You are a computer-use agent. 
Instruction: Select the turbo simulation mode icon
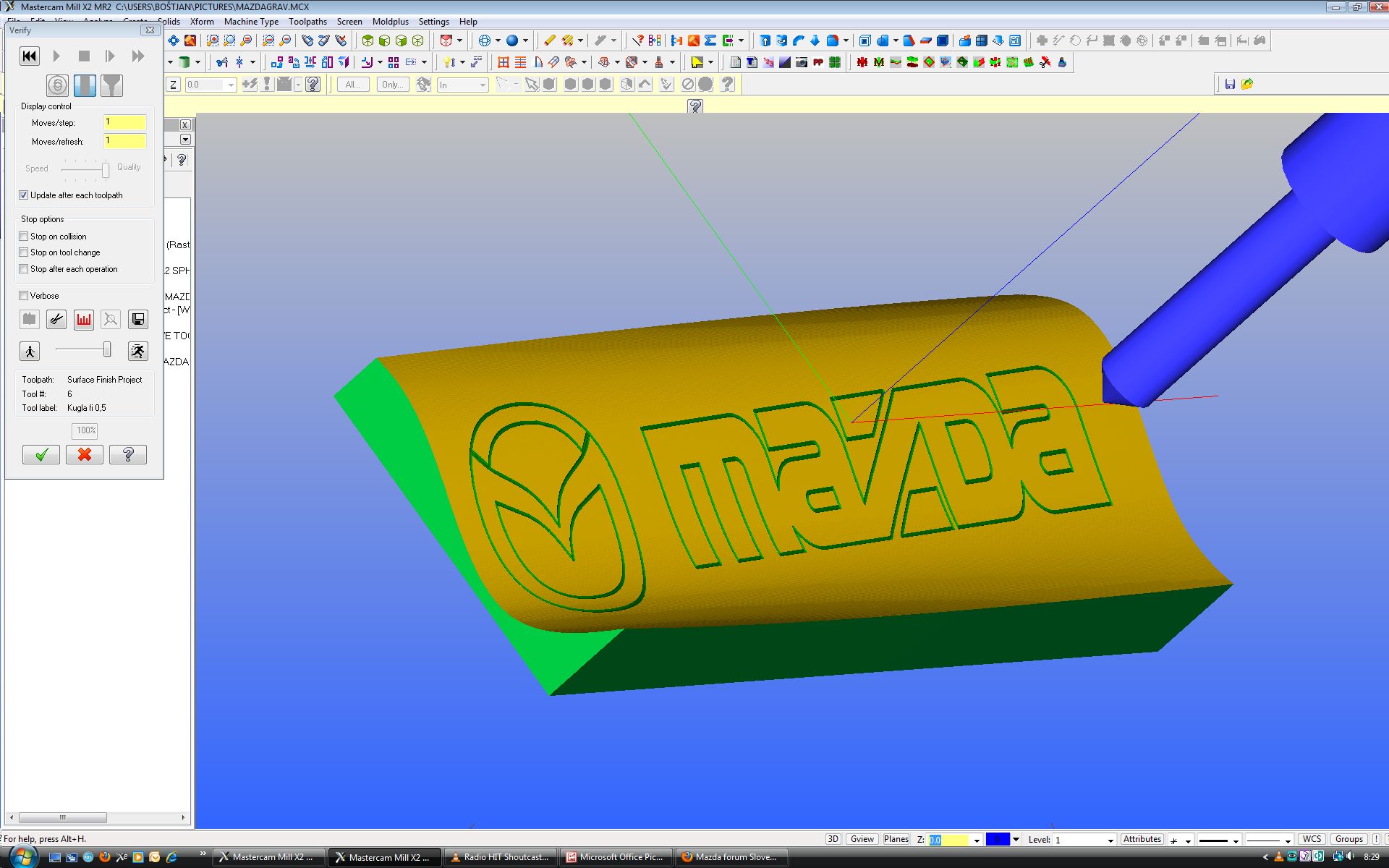(x=58, y=85)
